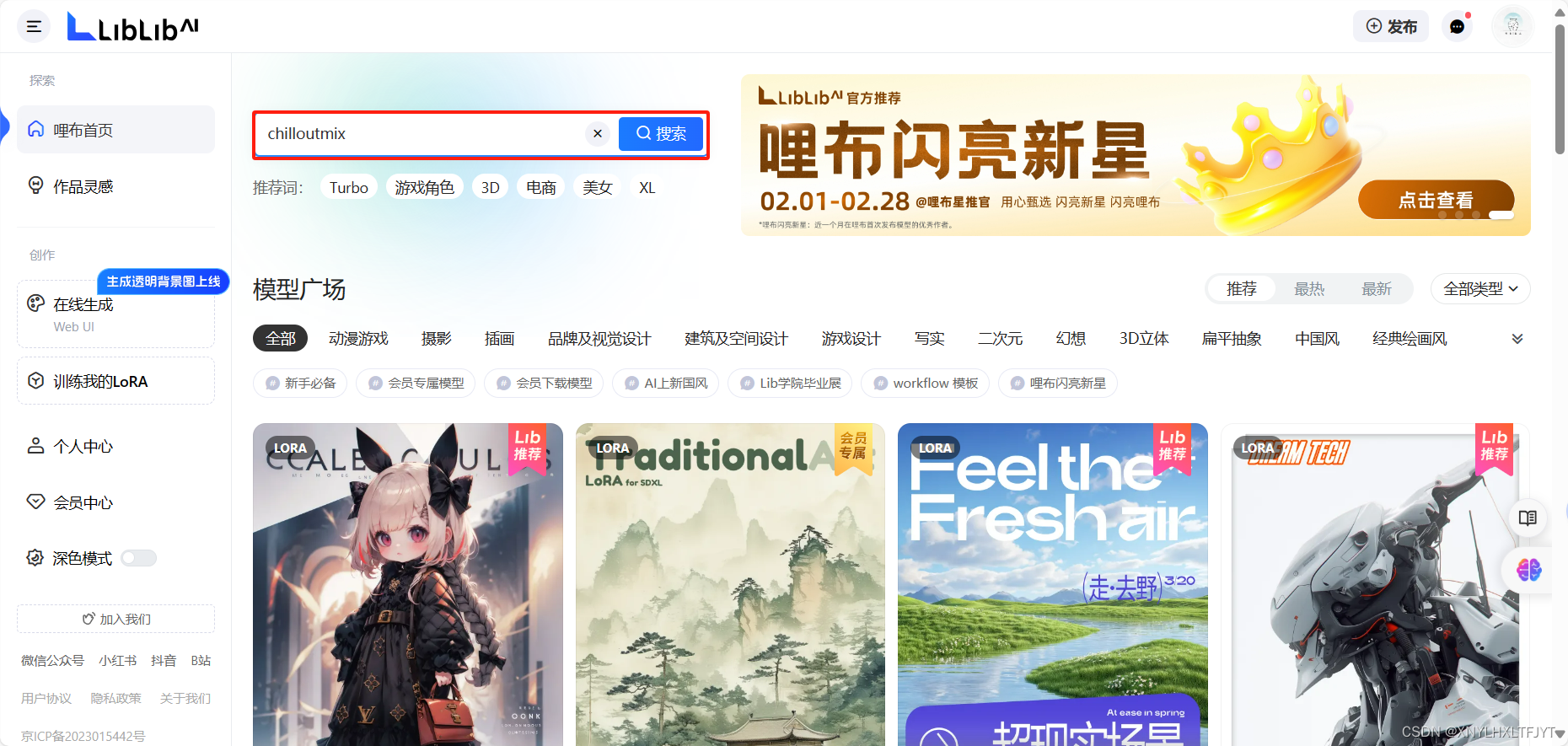Click 加入我们 button
The image size is (1568, 746).
click(115, 619)
